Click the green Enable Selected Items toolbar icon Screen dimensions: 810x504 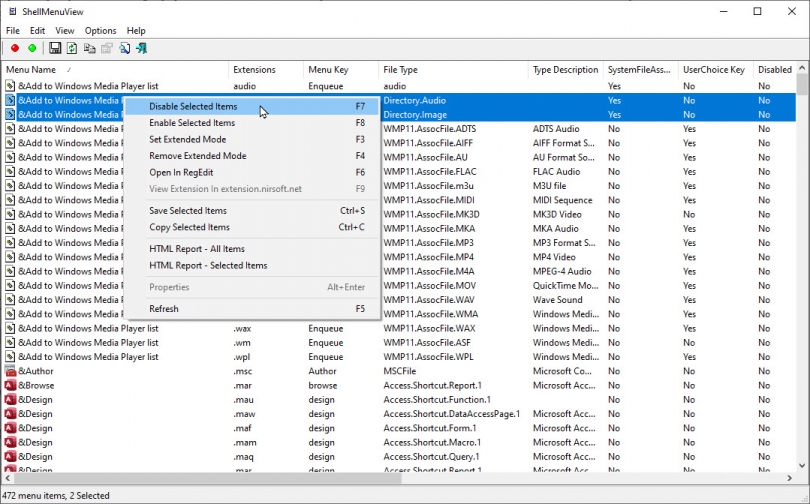click(x=32, y=48)
